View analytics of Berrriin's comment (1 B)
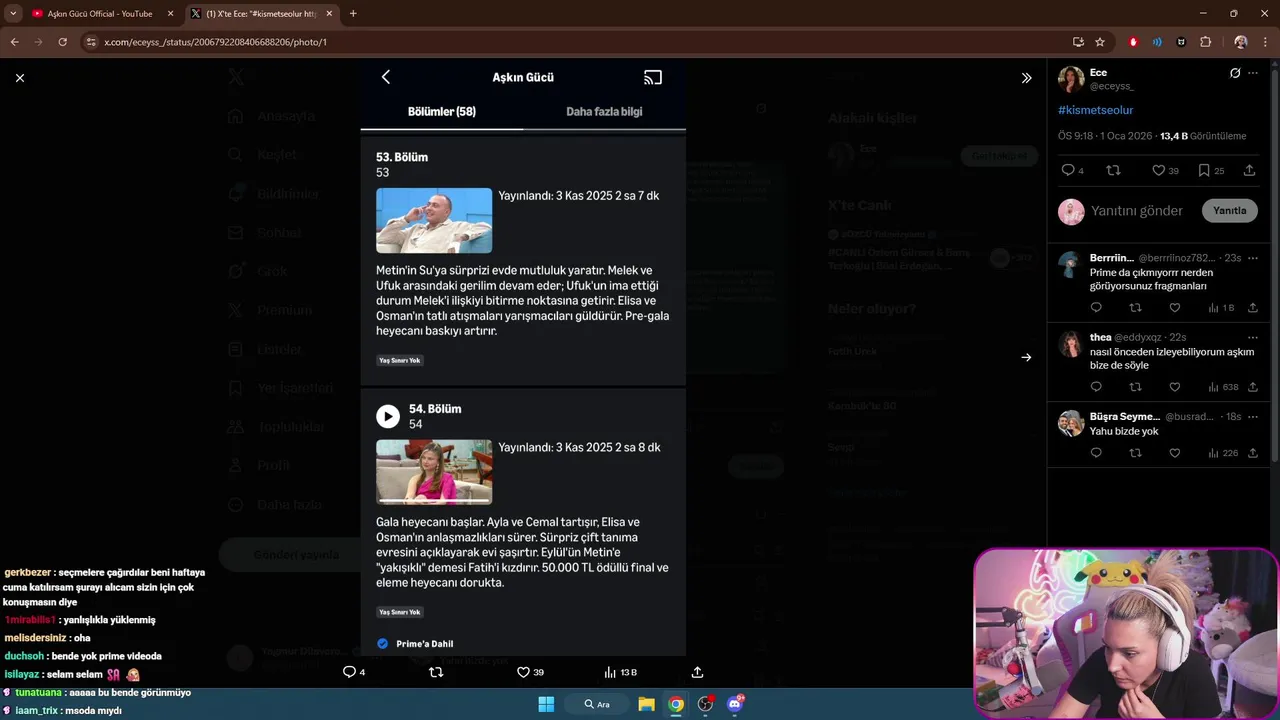Viewport: 1280px width, 720px height. click(1221, 308)
